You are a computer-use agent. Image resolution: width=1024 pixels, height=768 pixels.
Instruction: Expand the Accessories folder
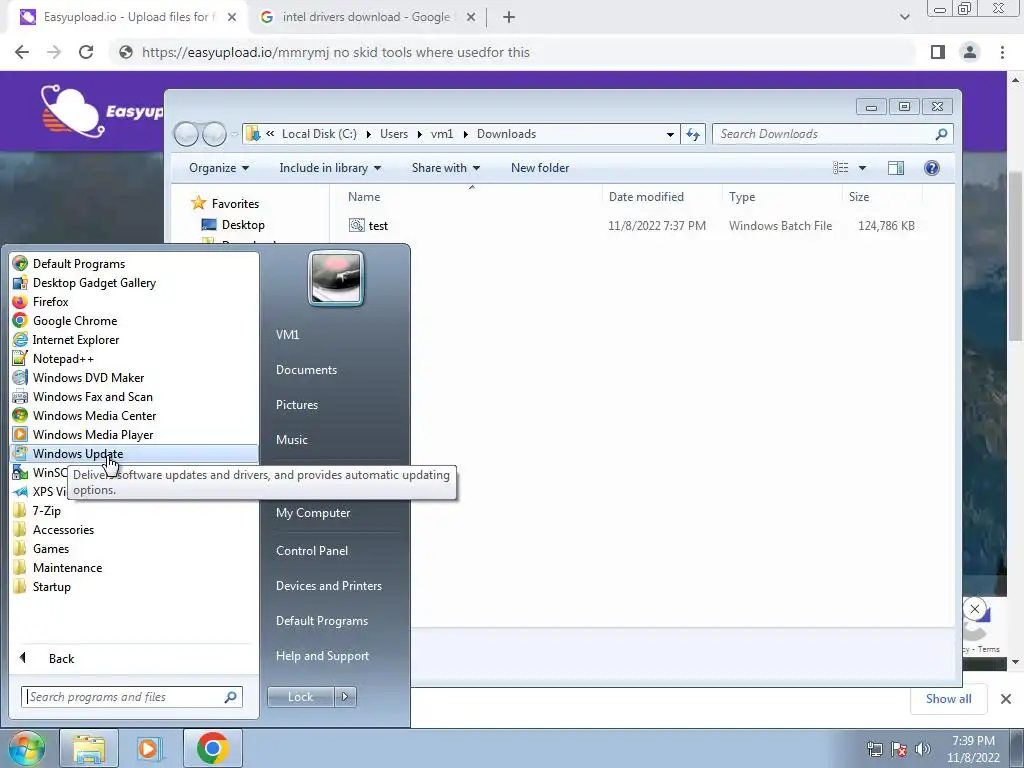point(63,530)
